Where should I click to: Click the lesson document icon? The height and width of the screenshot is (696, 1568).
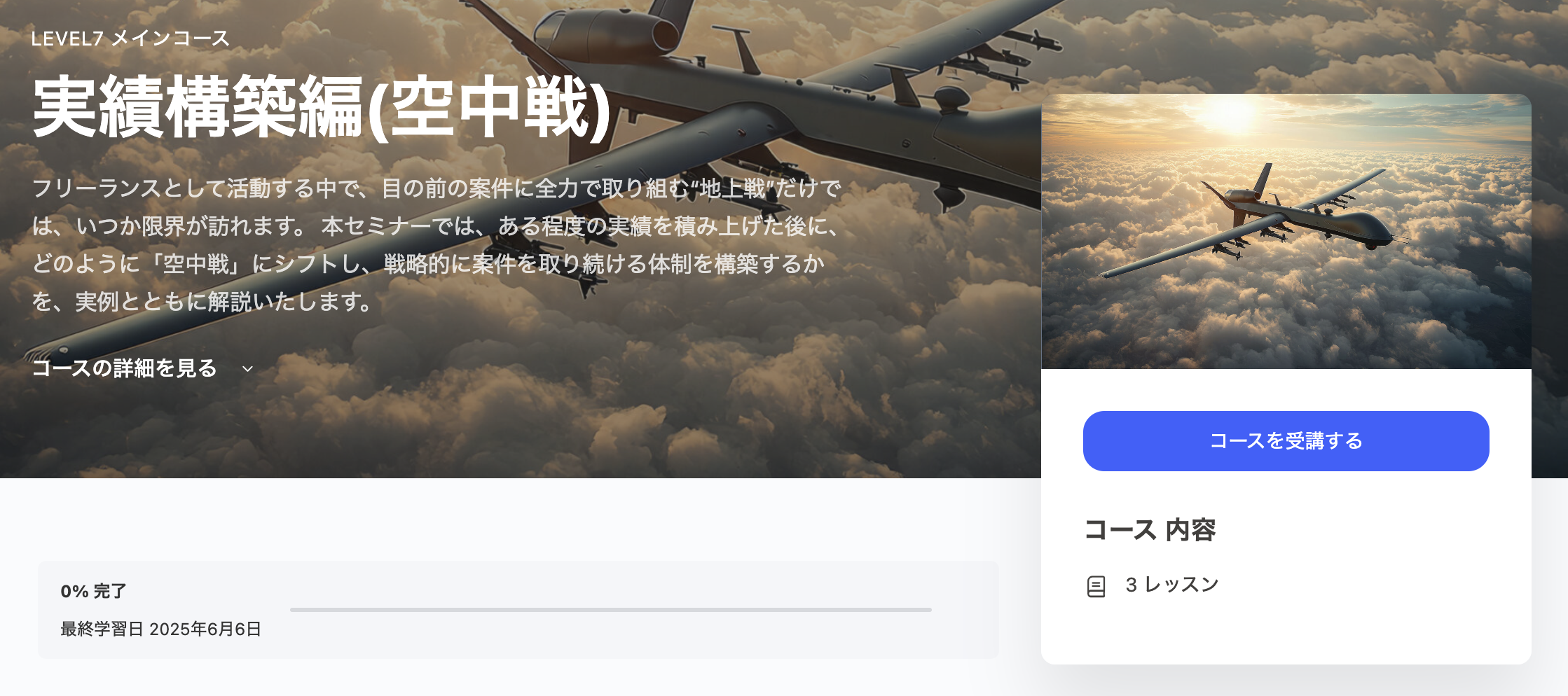pos(1096,586)
